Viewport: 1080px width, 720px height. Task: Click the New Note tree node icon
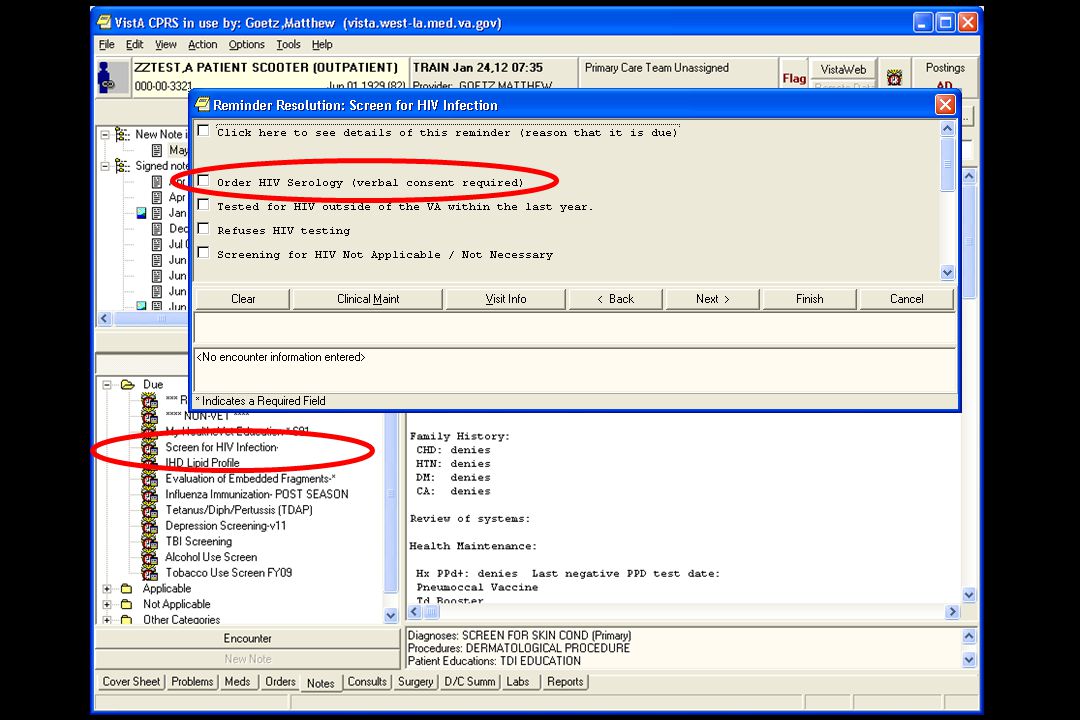123,134
